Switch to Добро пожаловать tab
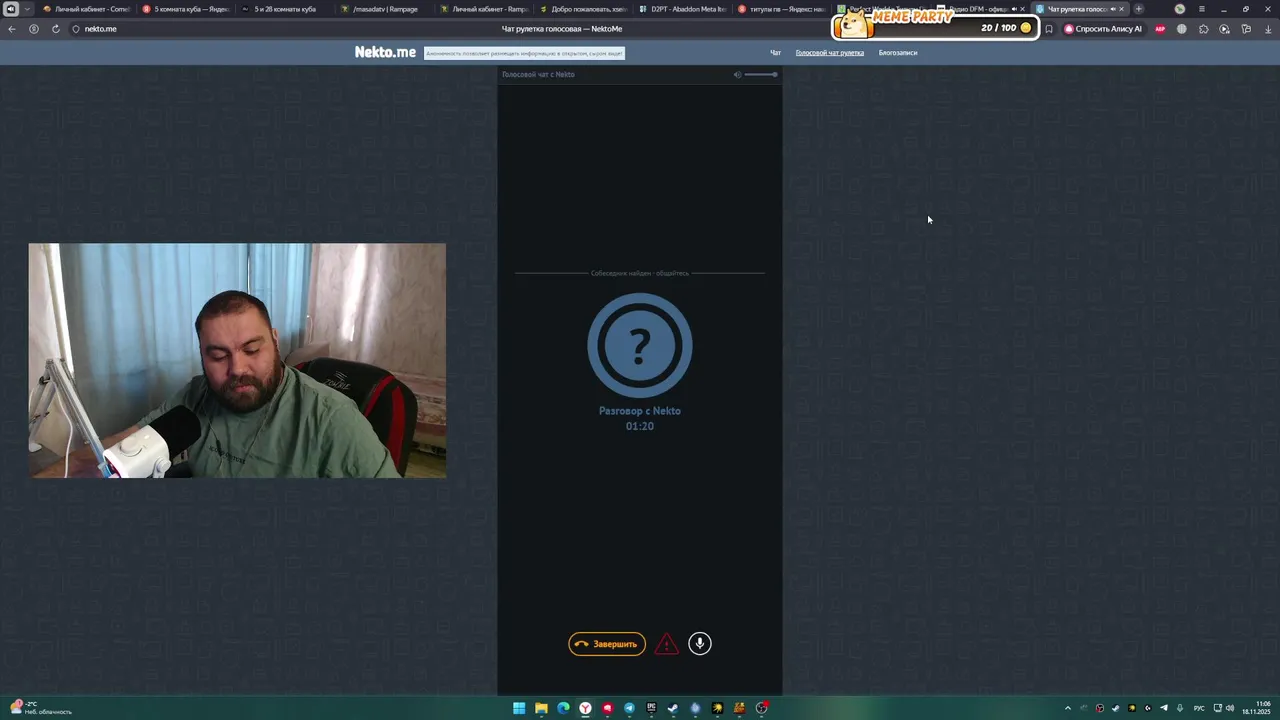This screenshot has height=720, width=1280. [583, 9]
